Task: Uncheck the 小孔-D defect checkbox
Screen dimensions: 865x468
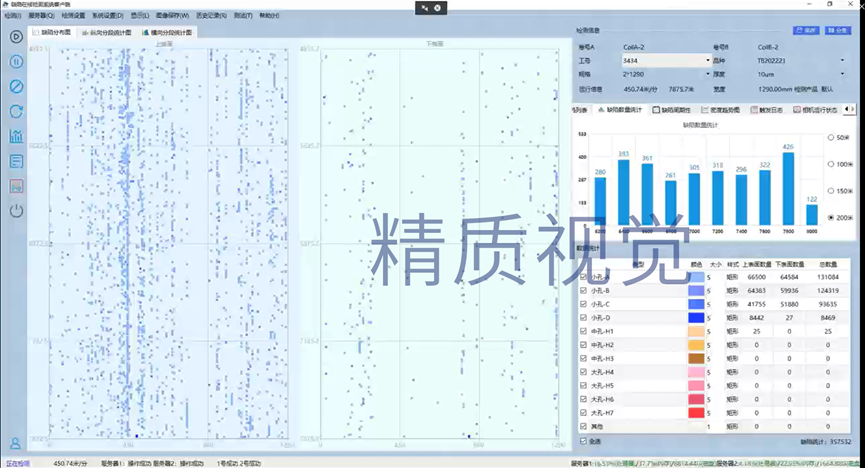Action: [584, 317]
